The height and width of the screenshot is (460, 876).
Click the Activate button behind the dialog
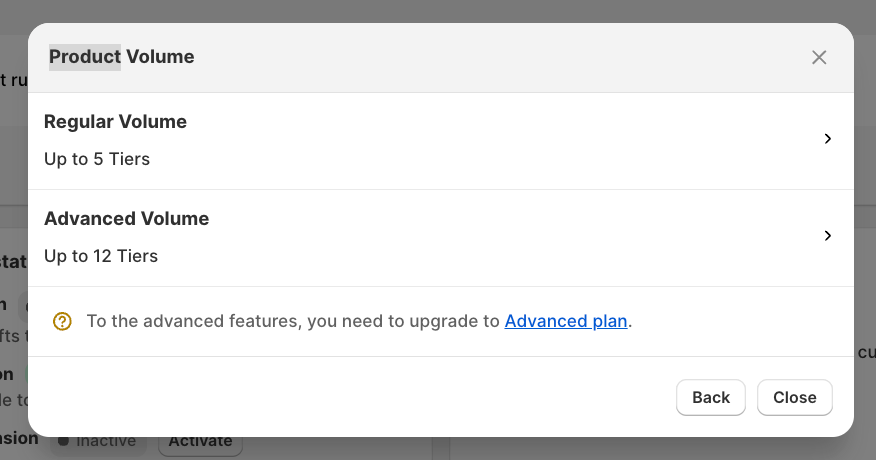point(200,442)
